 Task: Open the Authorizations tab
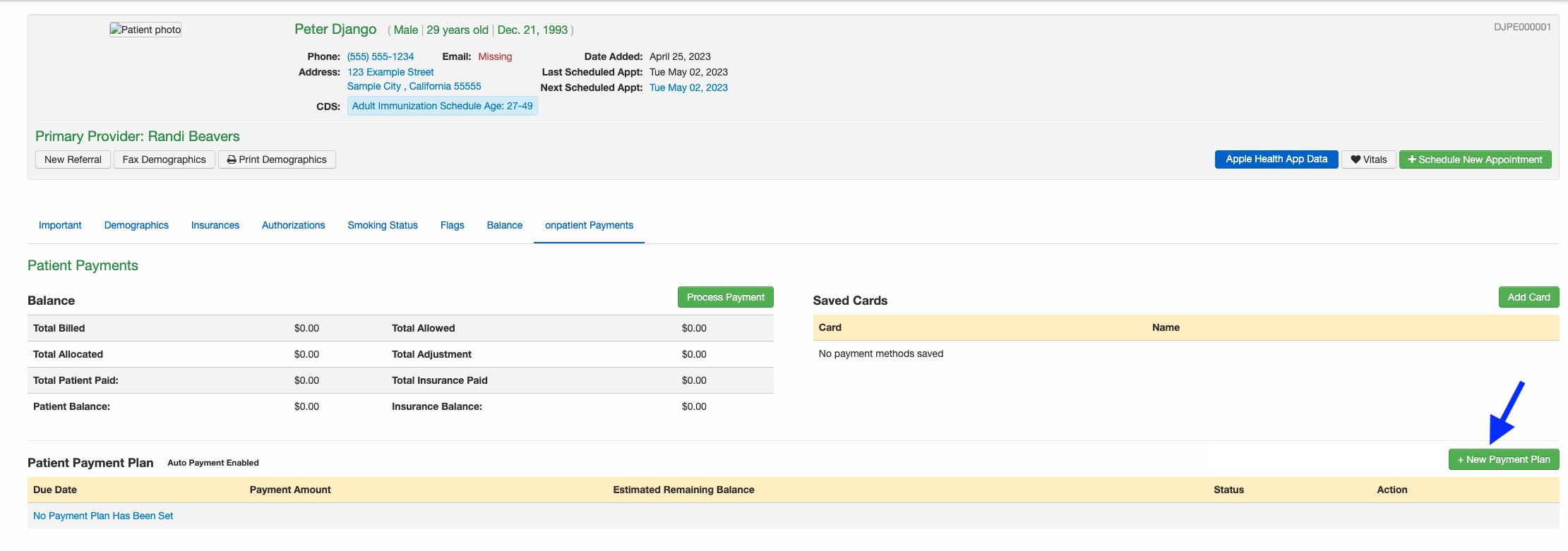[x=294, y=225]
